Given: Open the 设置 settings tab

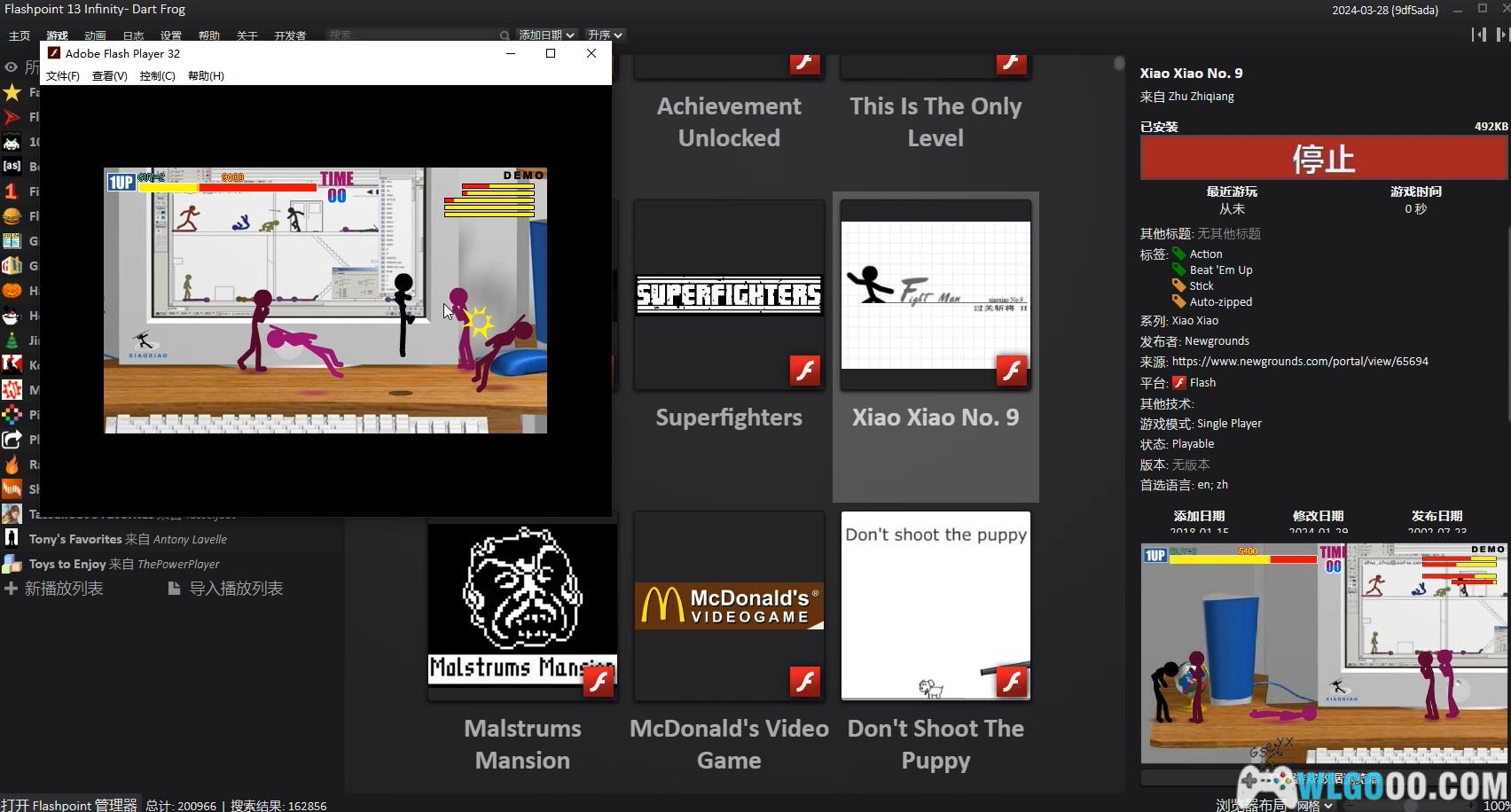Looking at the screenshot, I should click(x=171, y=36).
